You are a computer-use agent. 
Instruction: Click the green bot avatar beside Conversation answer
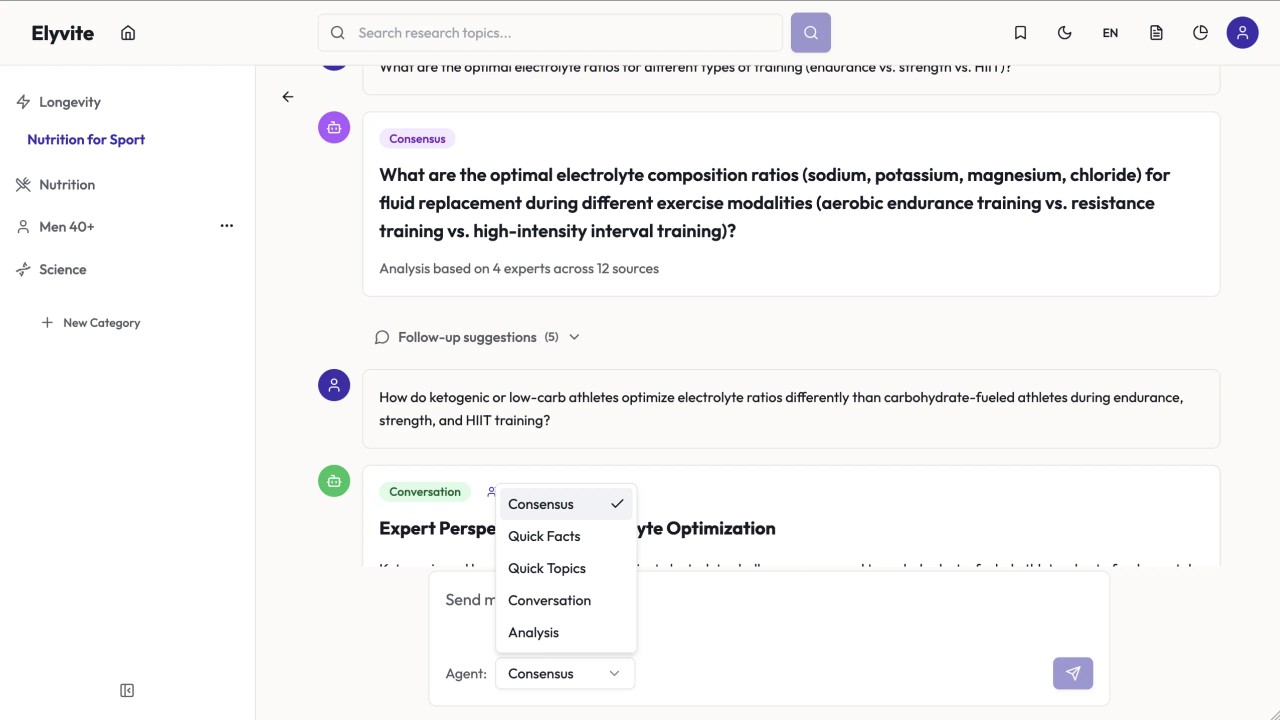334,481
